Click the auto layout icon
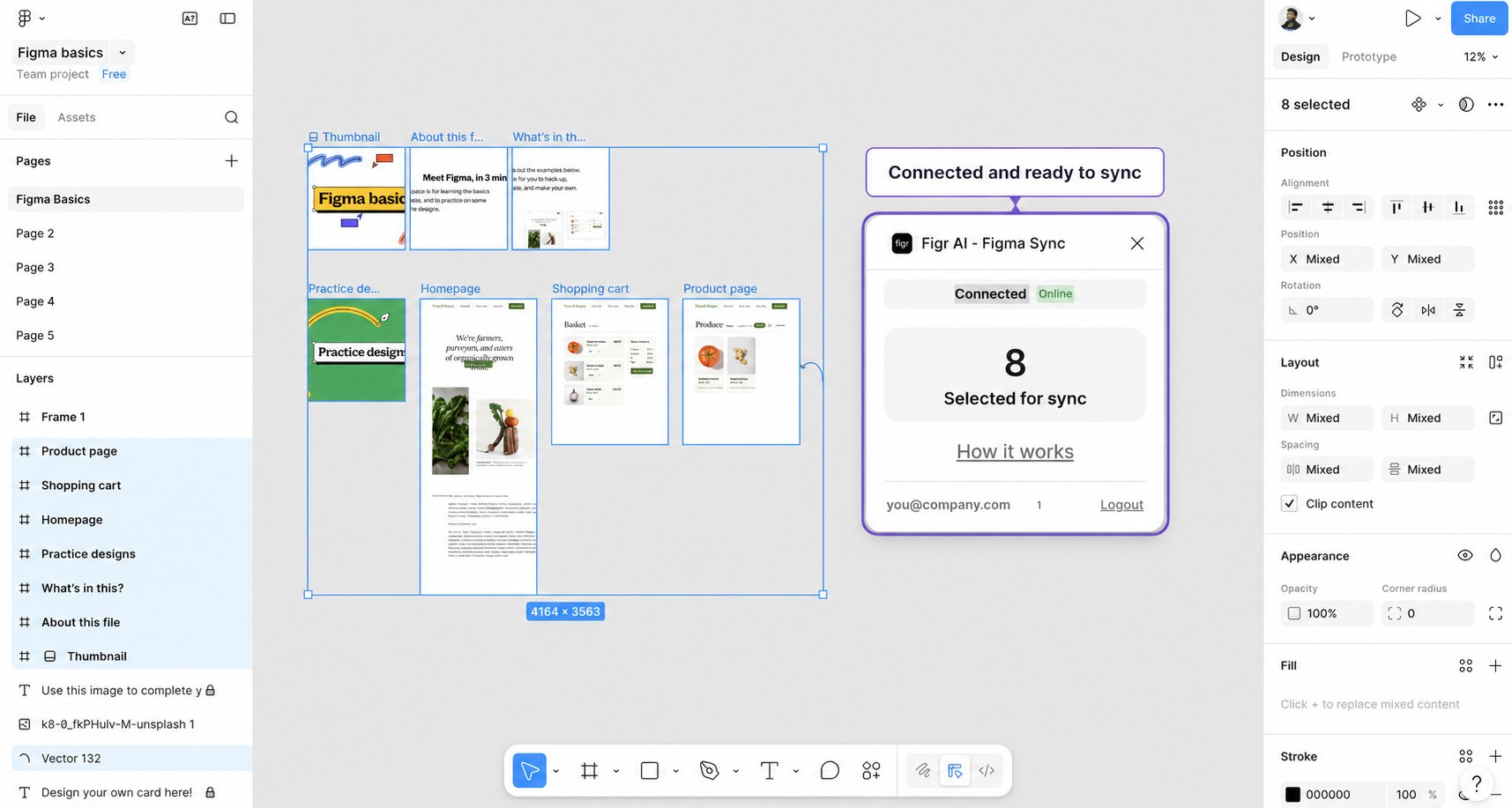The width and height of the screenshot is (1512, 808). tap(1495, 362)
